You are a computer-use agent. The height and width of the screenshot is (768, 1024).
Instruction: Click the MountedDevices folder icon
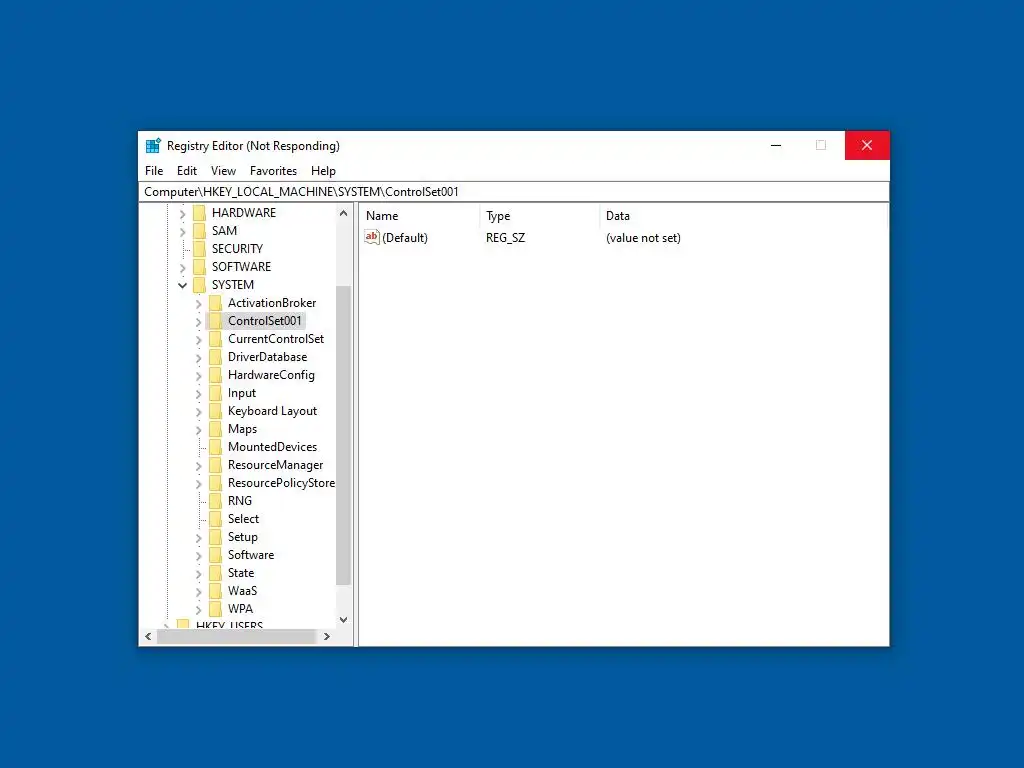pos(216,447)
